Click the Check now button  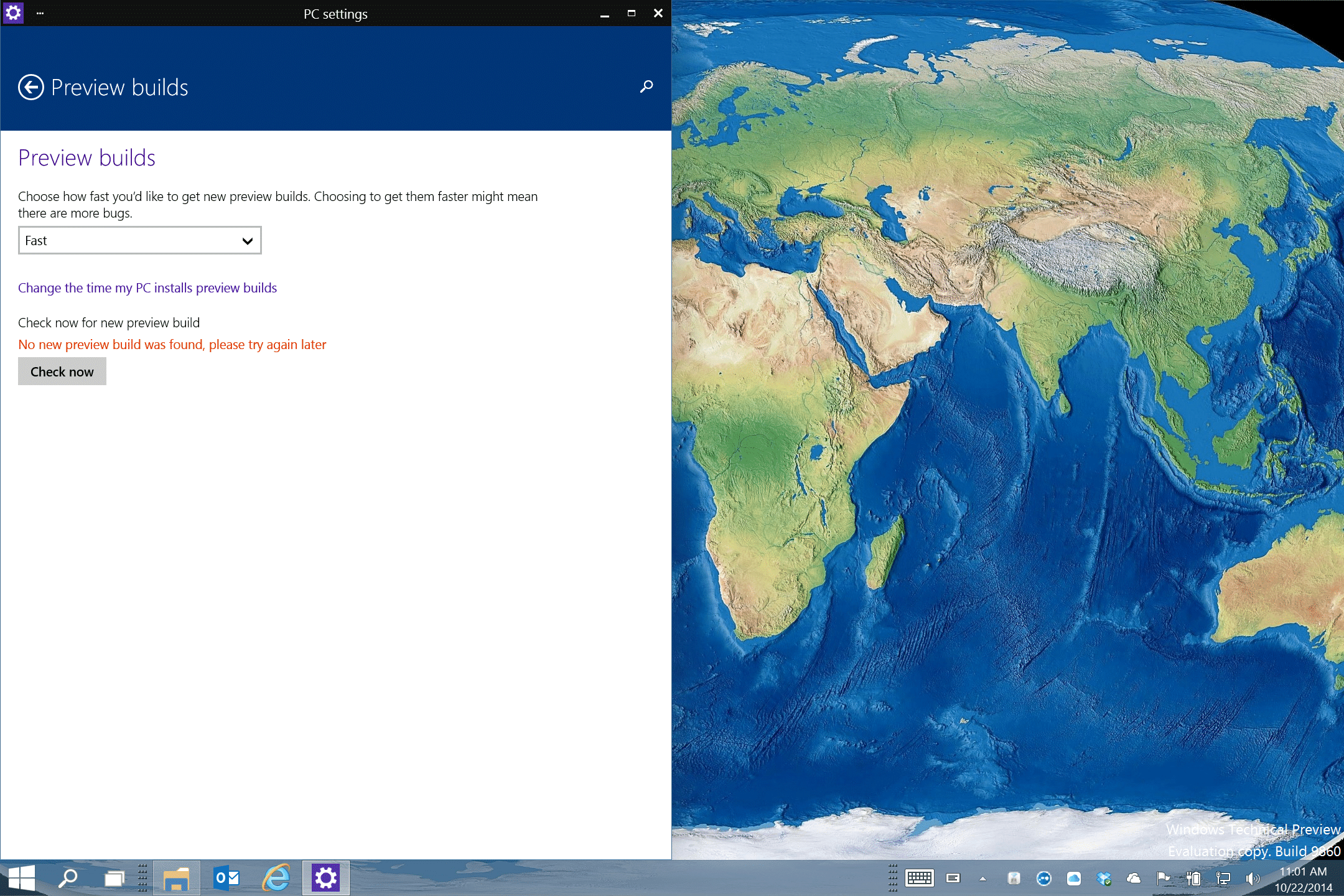tap(62, 371)
